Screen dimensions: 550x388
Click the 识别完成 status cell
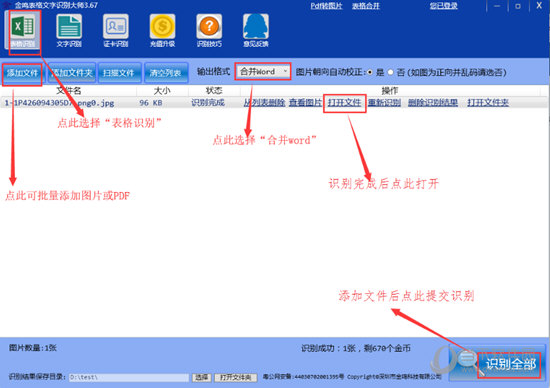(208, 102)
